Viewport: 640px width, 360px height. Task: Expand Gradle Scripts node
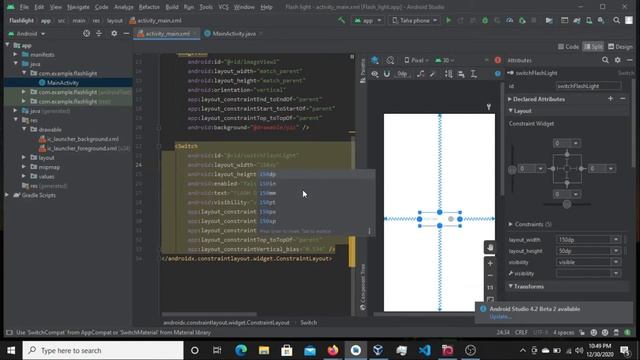pyautogui.click(x=7, y=195)
